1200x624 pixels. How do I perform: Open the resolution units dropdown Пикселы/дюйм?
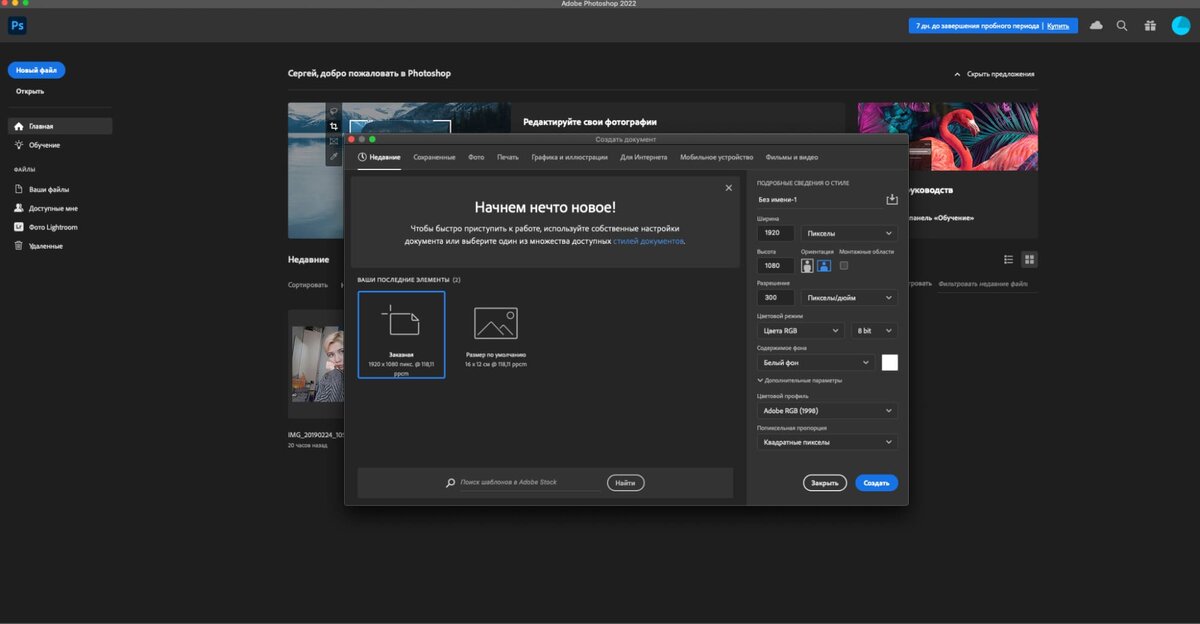point(850,298)
